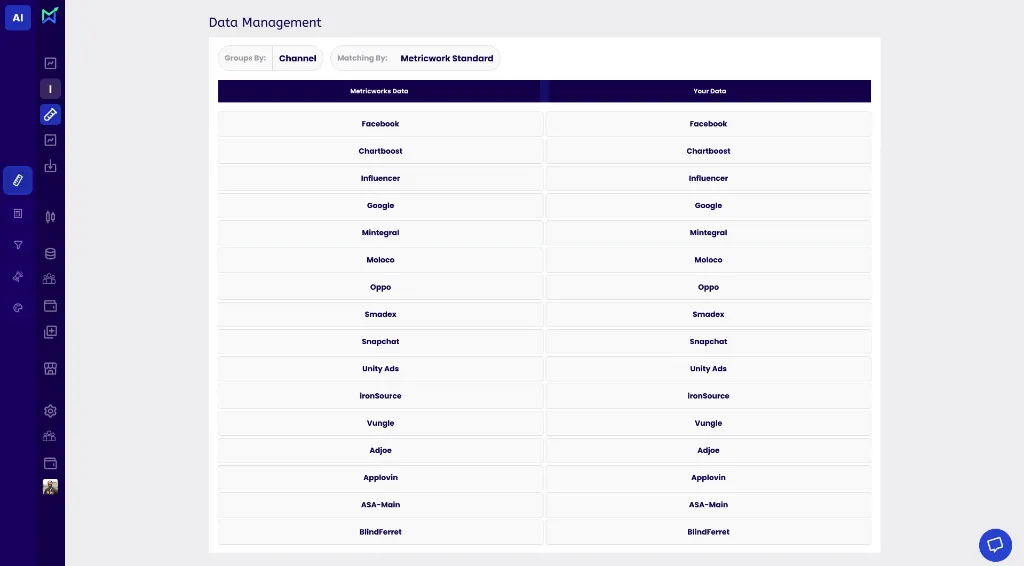Viewport: 1024px width, 566px height.
Task: Click the Your Data column header
Action: click(x=710, y=91)
